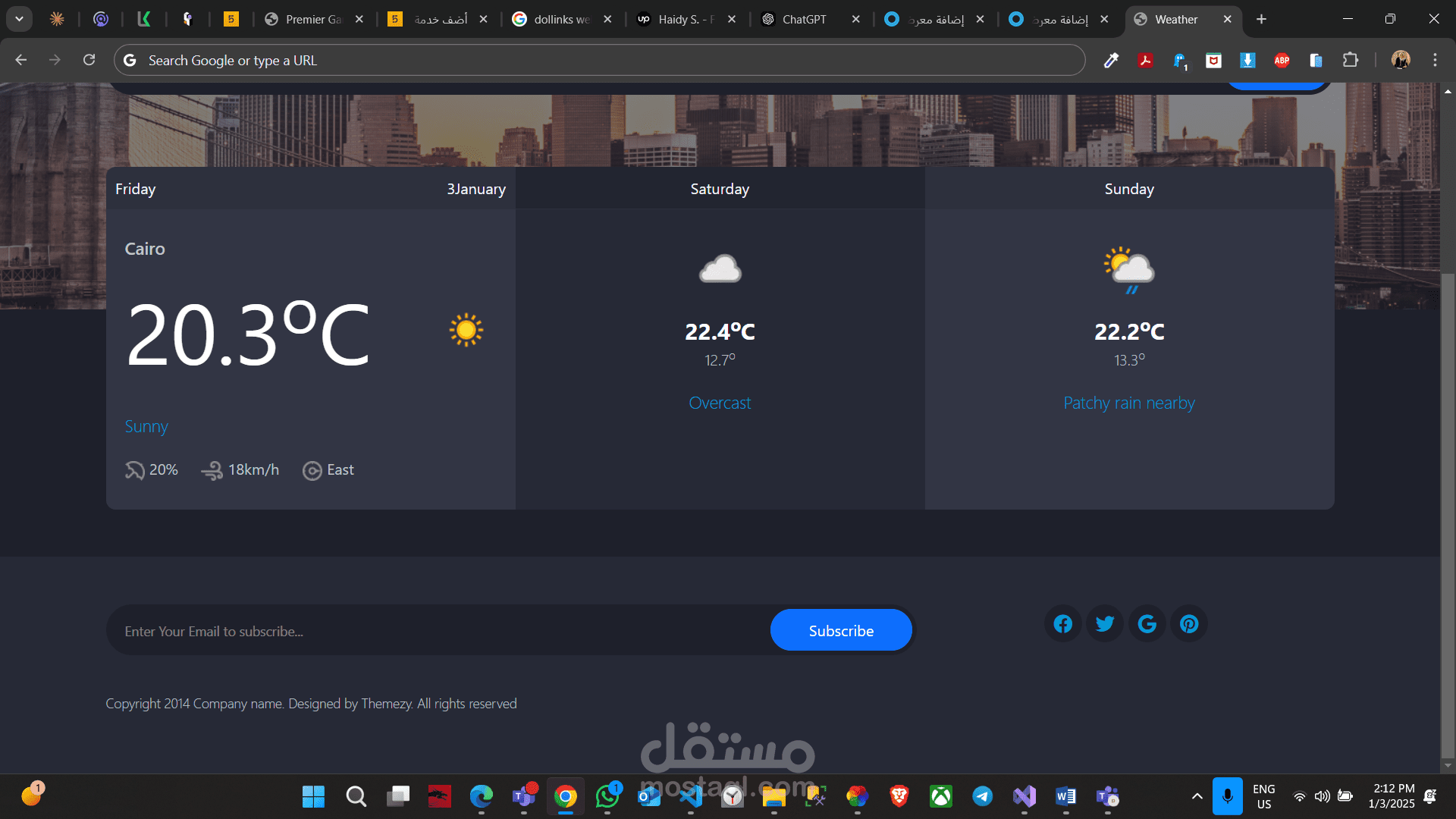Open a new browser tab
1456x819 pixels.
1261,19
